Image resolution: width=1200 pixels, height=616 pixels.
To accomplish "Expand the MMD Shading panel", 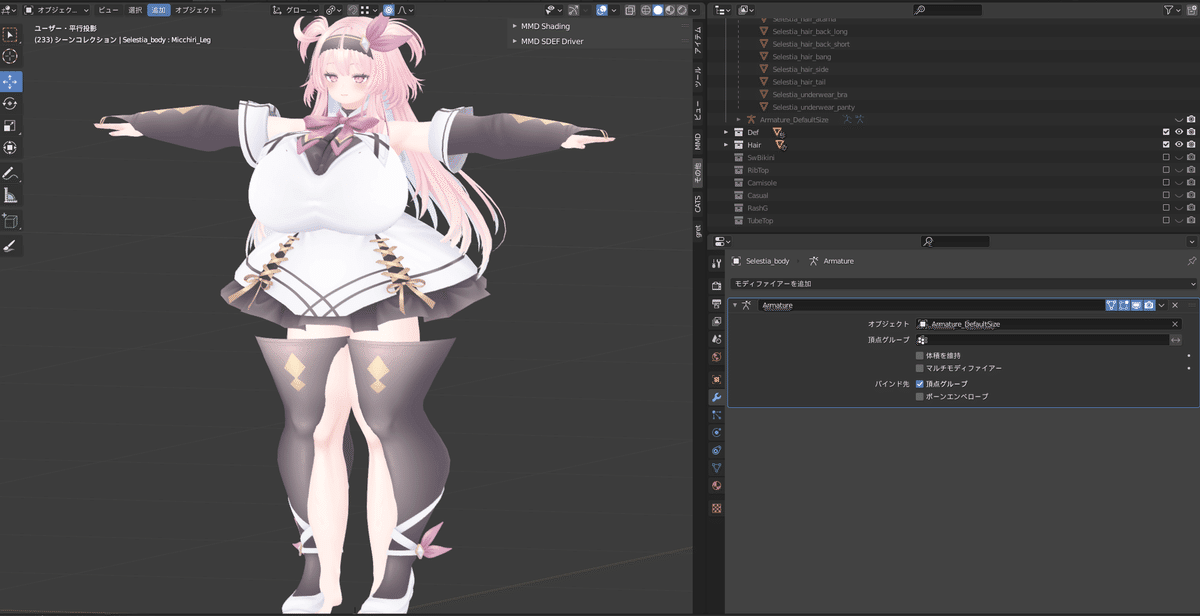I will pos(515,26).
